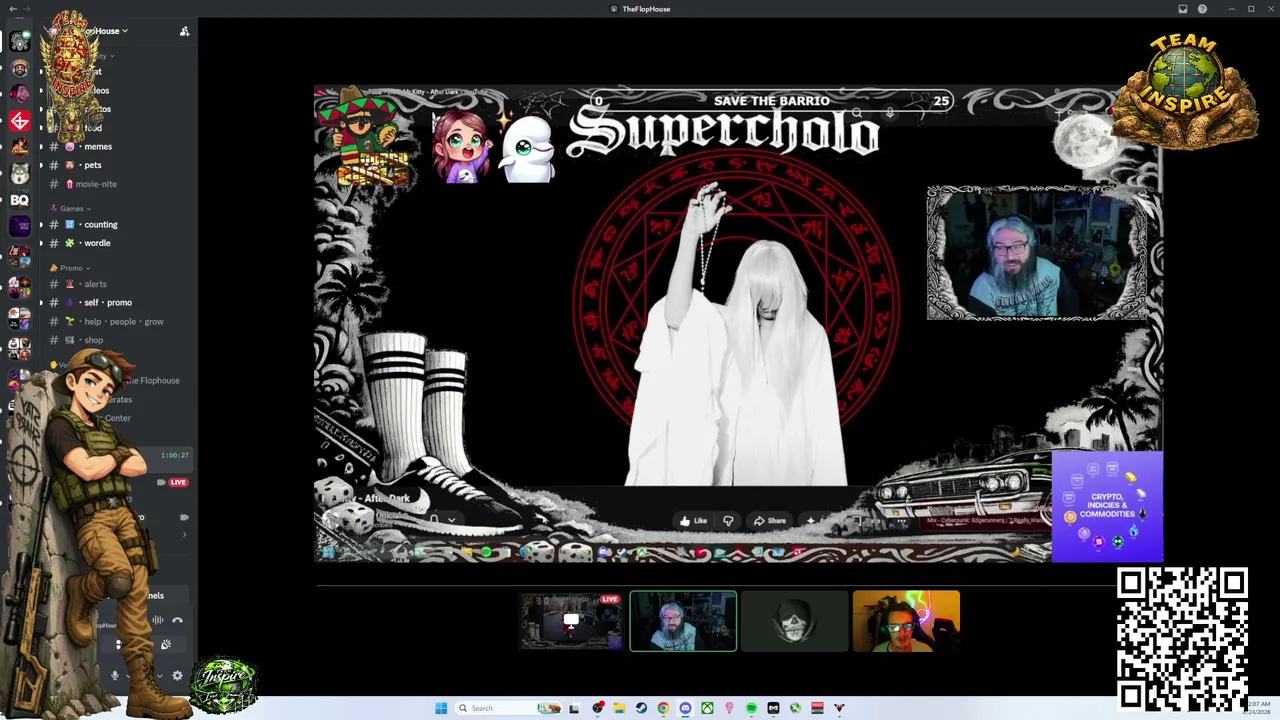Open the noise suppression waveform icon
The width and height of the screenshot is (1280, 720).
157,620
